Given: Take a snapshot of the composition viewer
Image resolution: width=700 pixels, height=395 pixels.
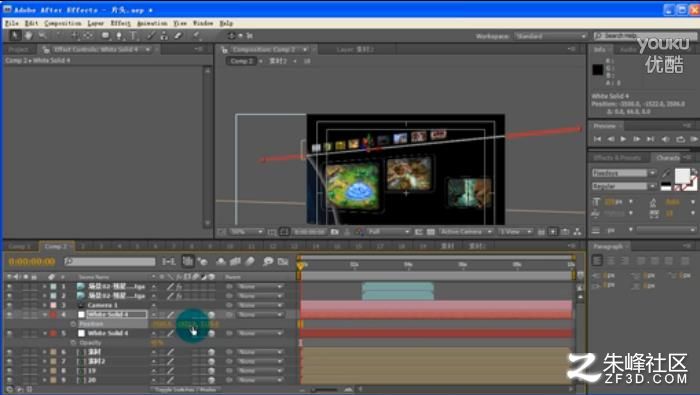Looking at the screenshot, I should pyautogui.click(x=334, y=232).
